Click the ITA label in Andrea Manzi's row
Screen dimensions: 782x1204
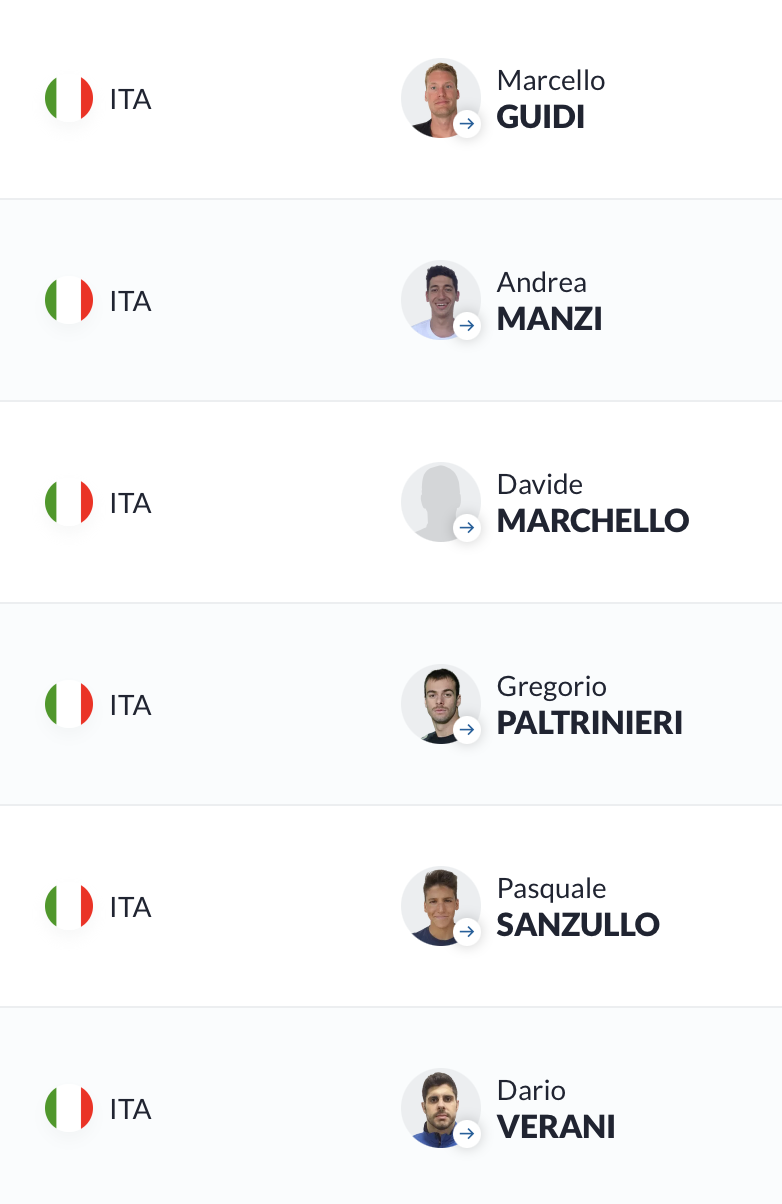click(x=130, y=301)
